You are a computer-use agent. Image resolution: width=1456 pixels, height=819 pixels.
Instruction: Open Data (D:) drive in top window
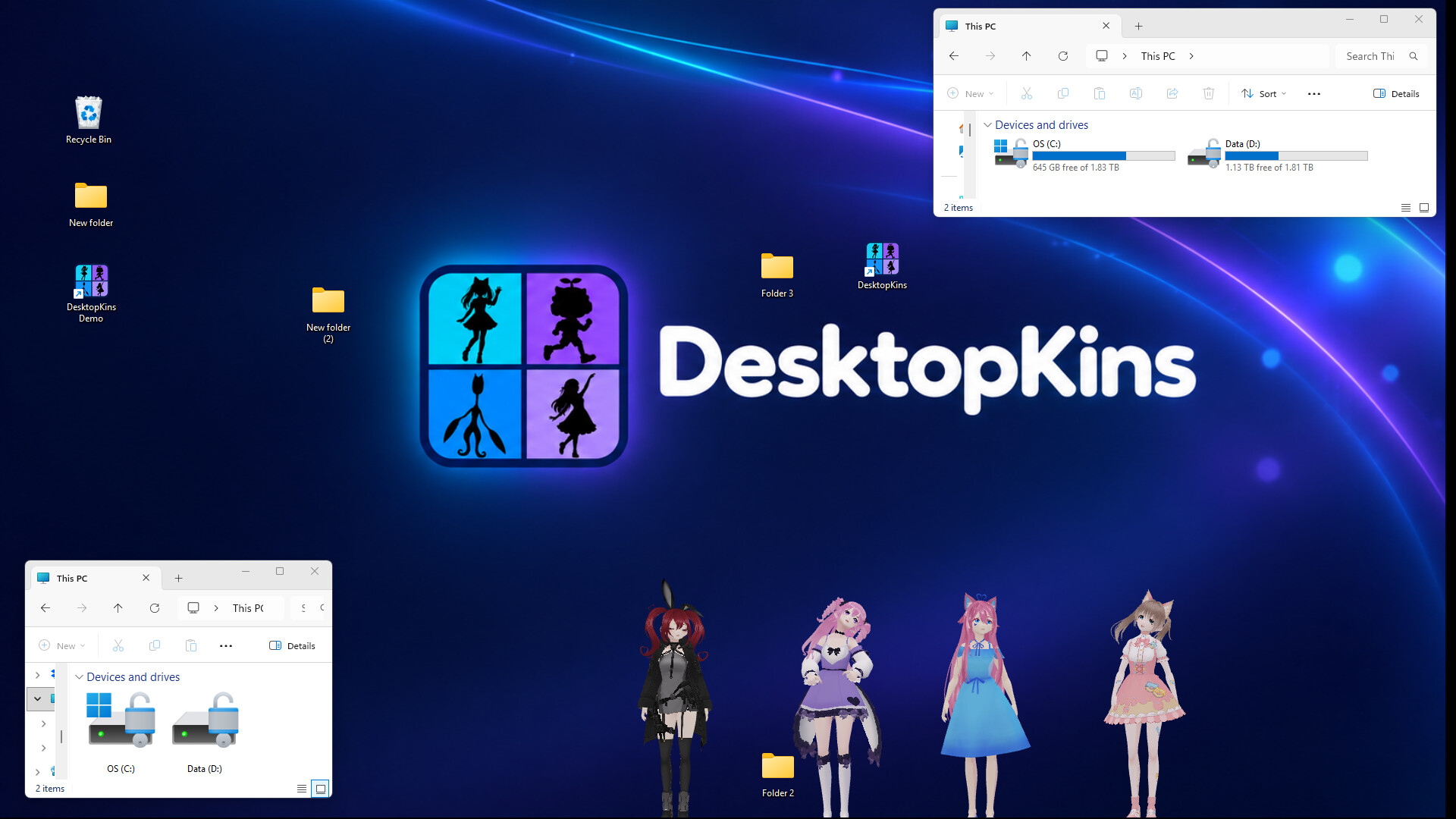pos(1278,155)
